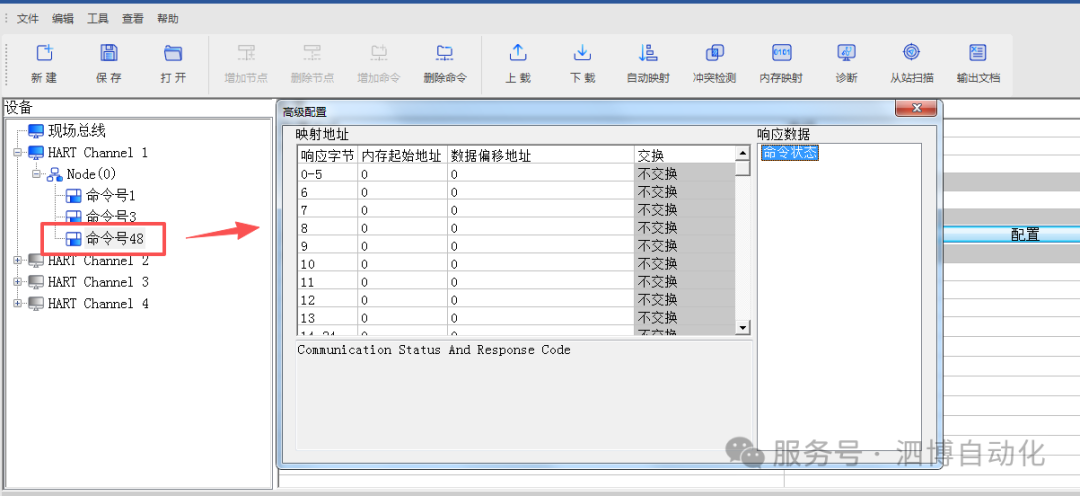Select HART Channel 3 tree node
Screen dimensions: 1080x496
tap(98, 282)
